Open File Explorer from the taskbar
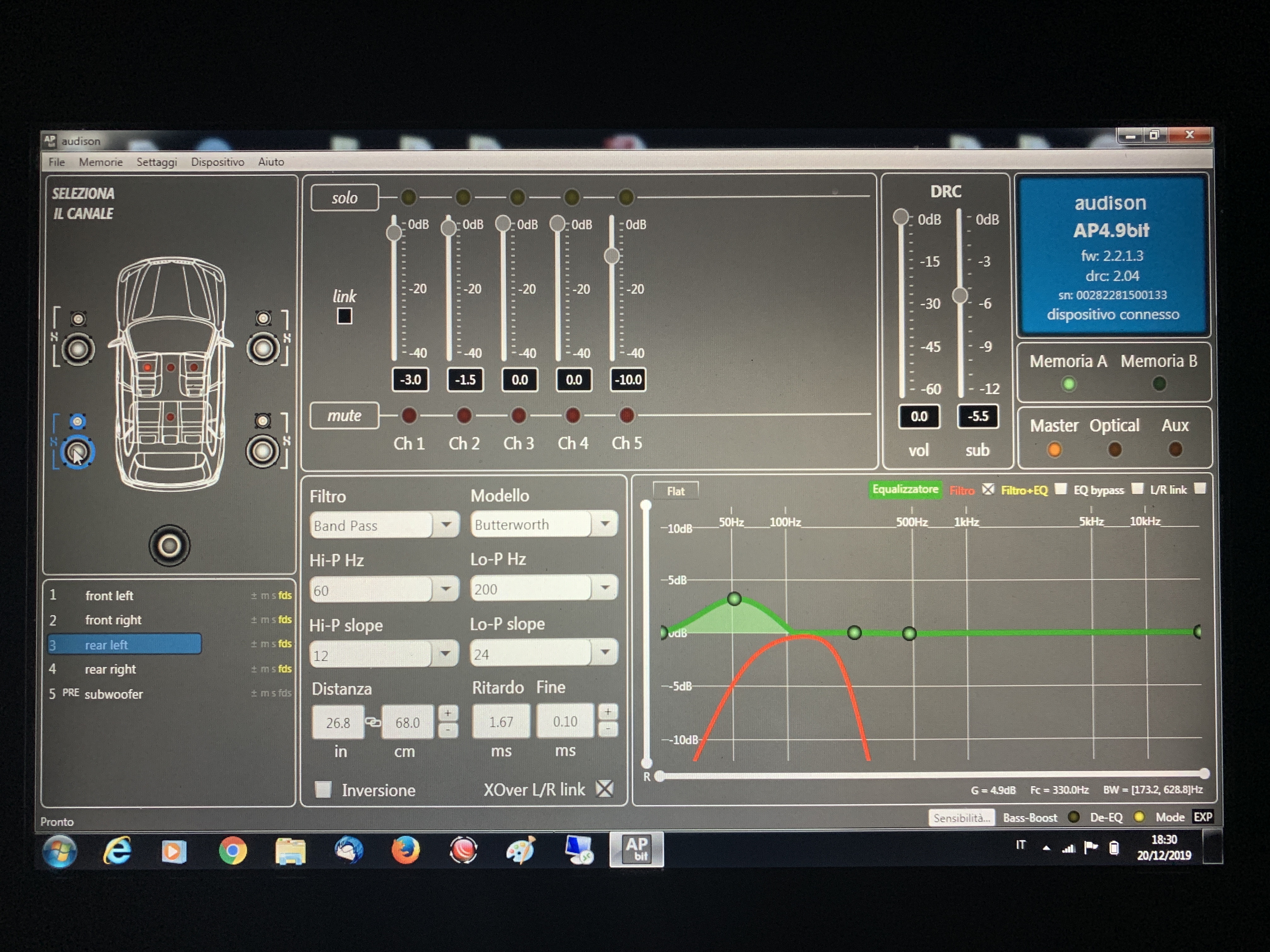 point(290,850)
